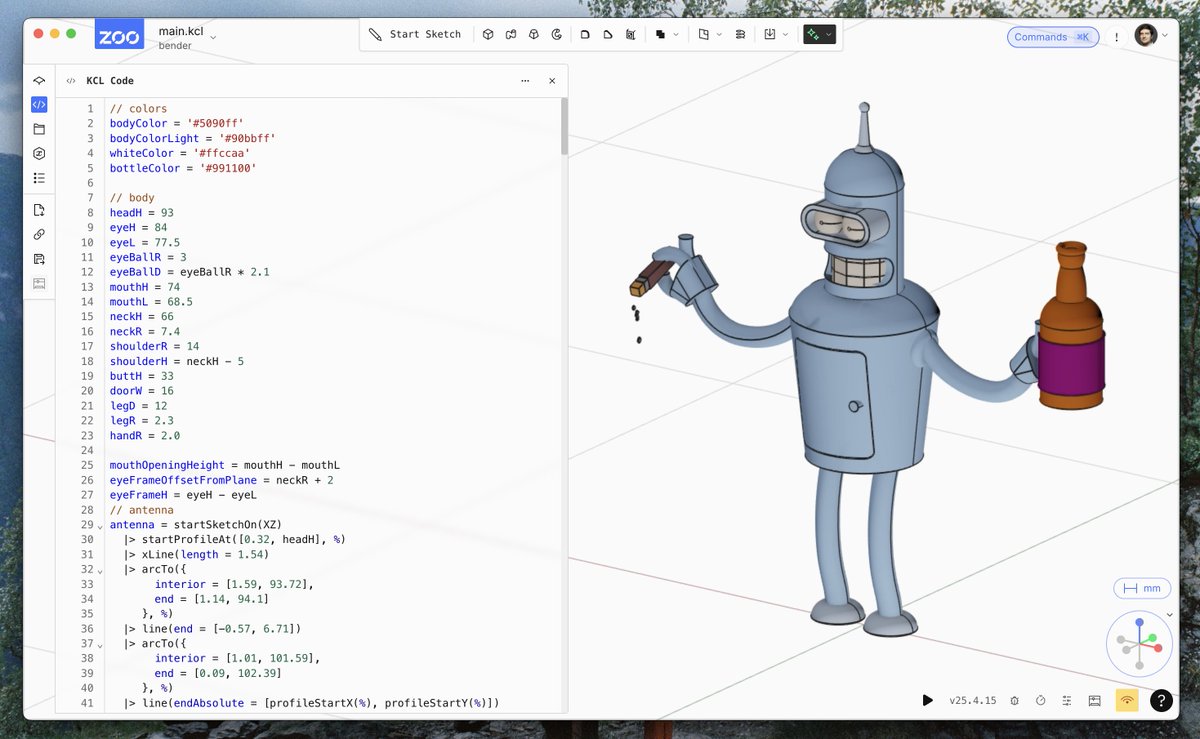Open the settings sliders icon
The width and height of the screenshot is (1200, 739).
click(x=1067, y=701)
